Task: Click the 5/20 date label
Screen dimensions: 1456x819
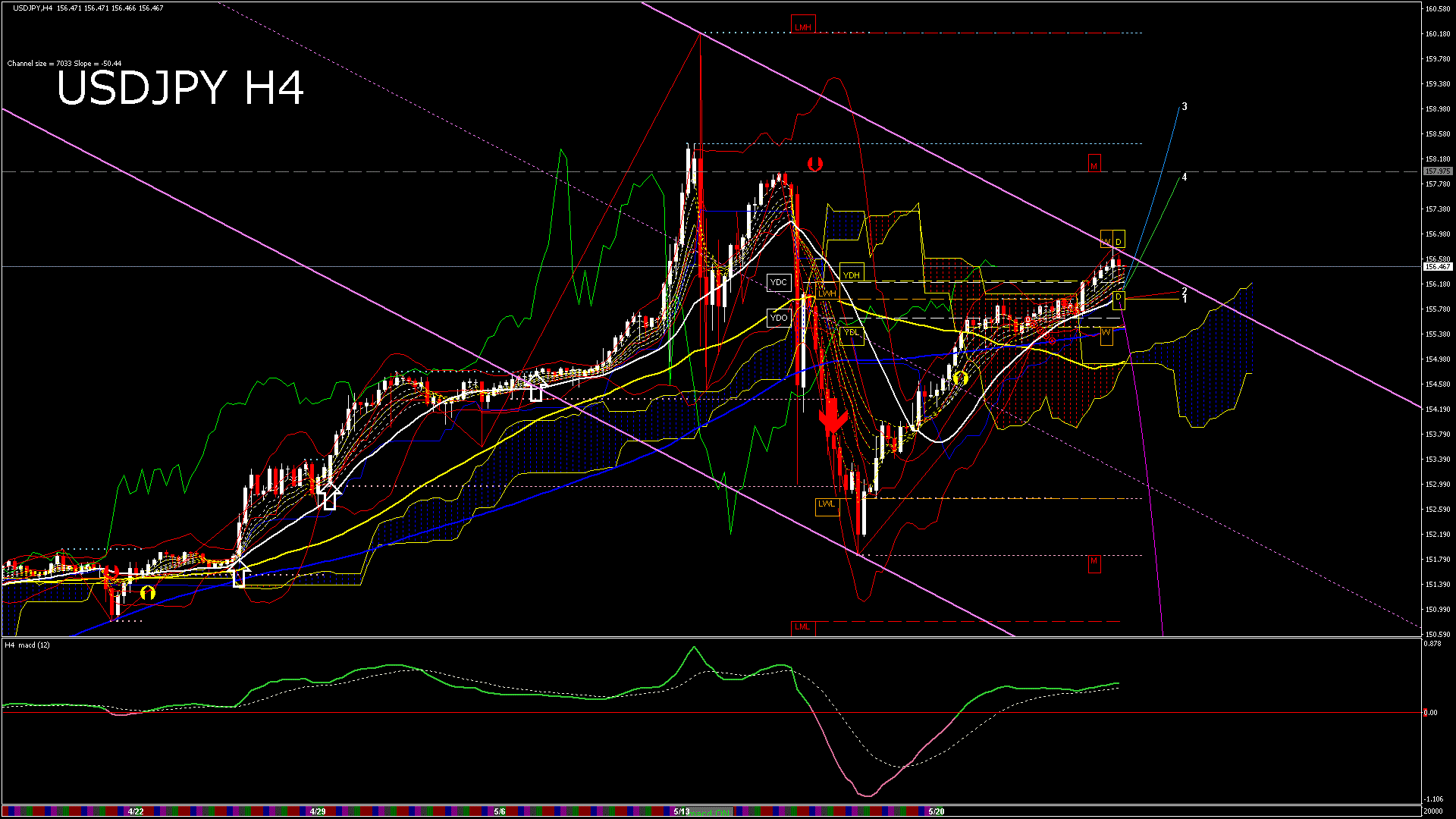Action: coord(937,811)
